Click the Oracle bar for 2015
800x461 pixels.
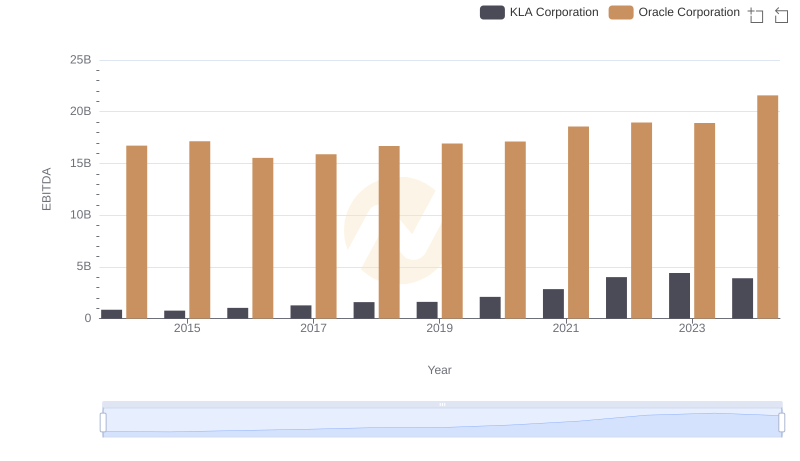coord(199,230)
